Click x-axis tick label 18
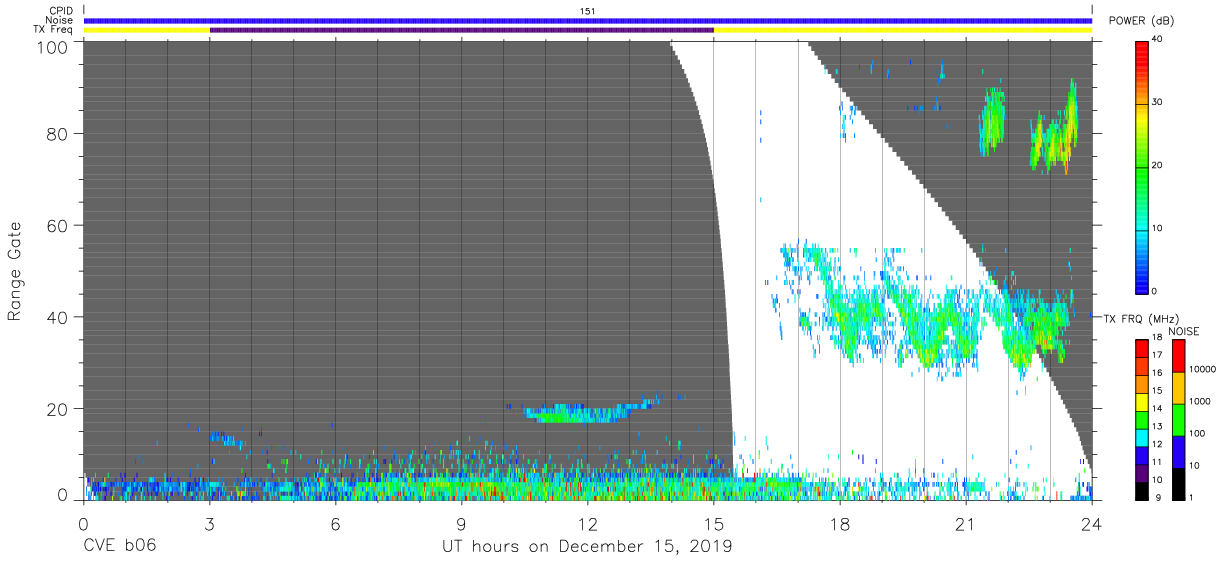 840,523
